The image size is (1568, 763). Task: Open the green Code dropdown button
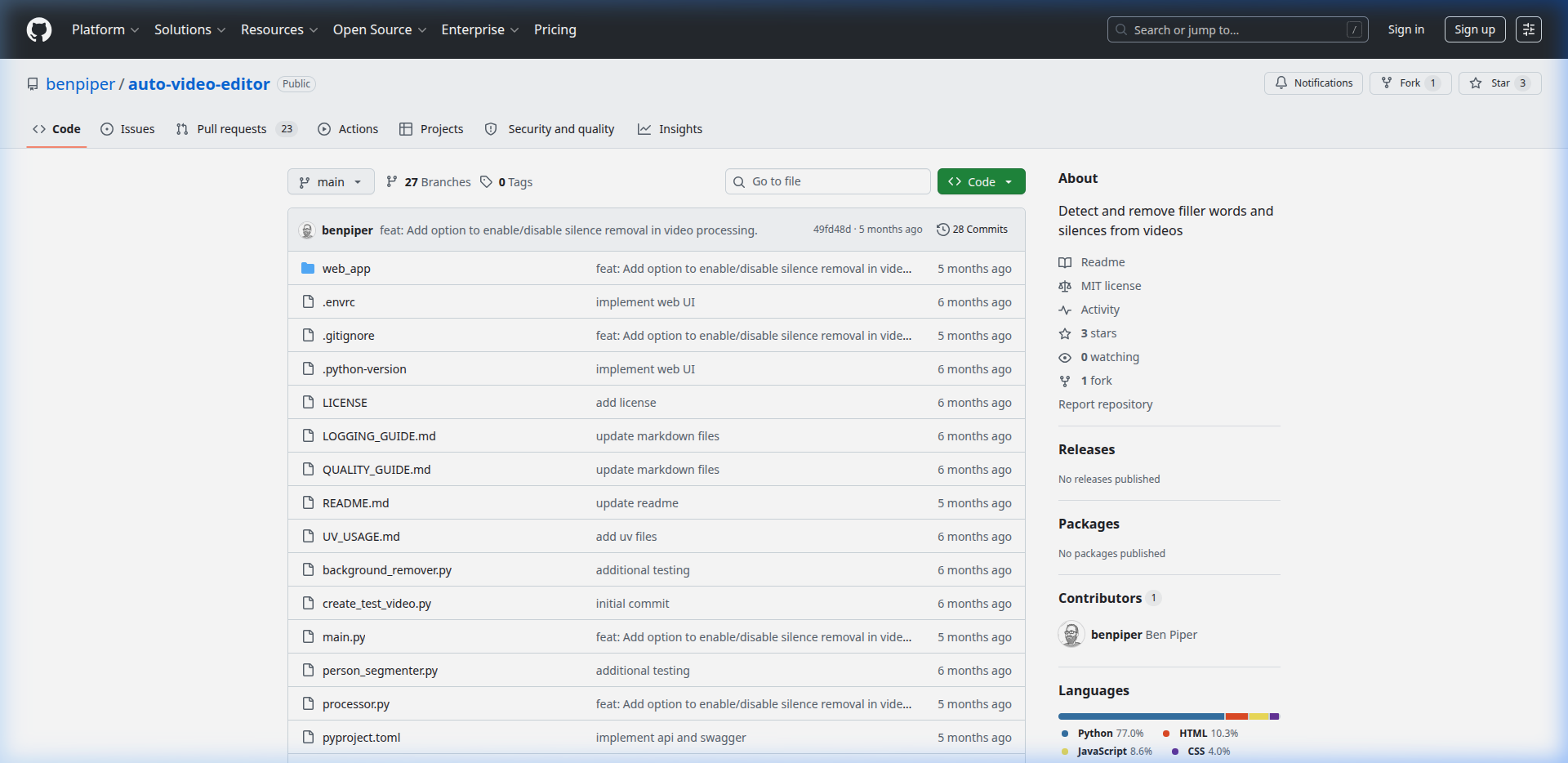(x=981, y=181)
